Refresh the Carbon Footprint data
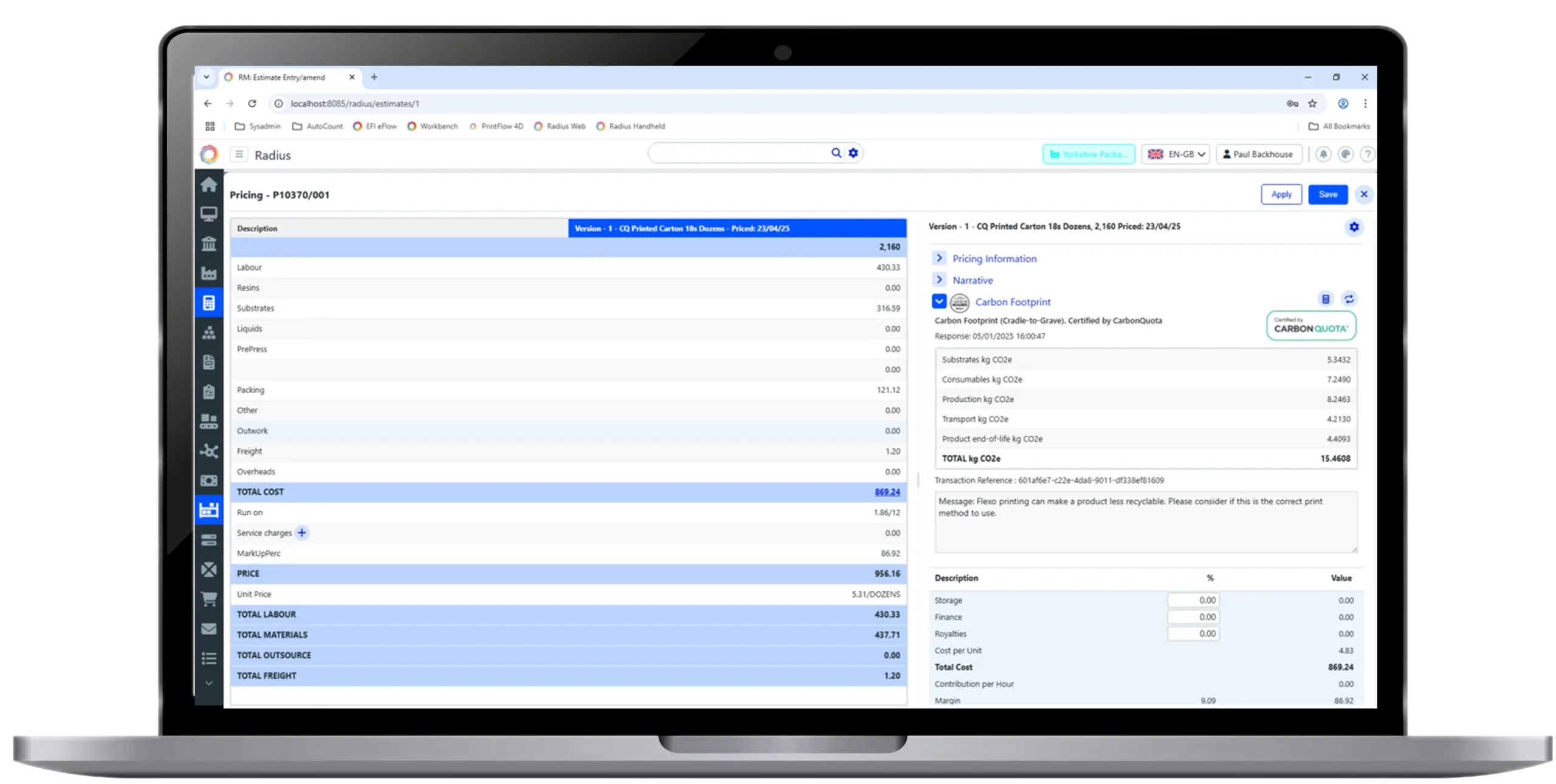1556x784 pixels. click(1348, 298)
